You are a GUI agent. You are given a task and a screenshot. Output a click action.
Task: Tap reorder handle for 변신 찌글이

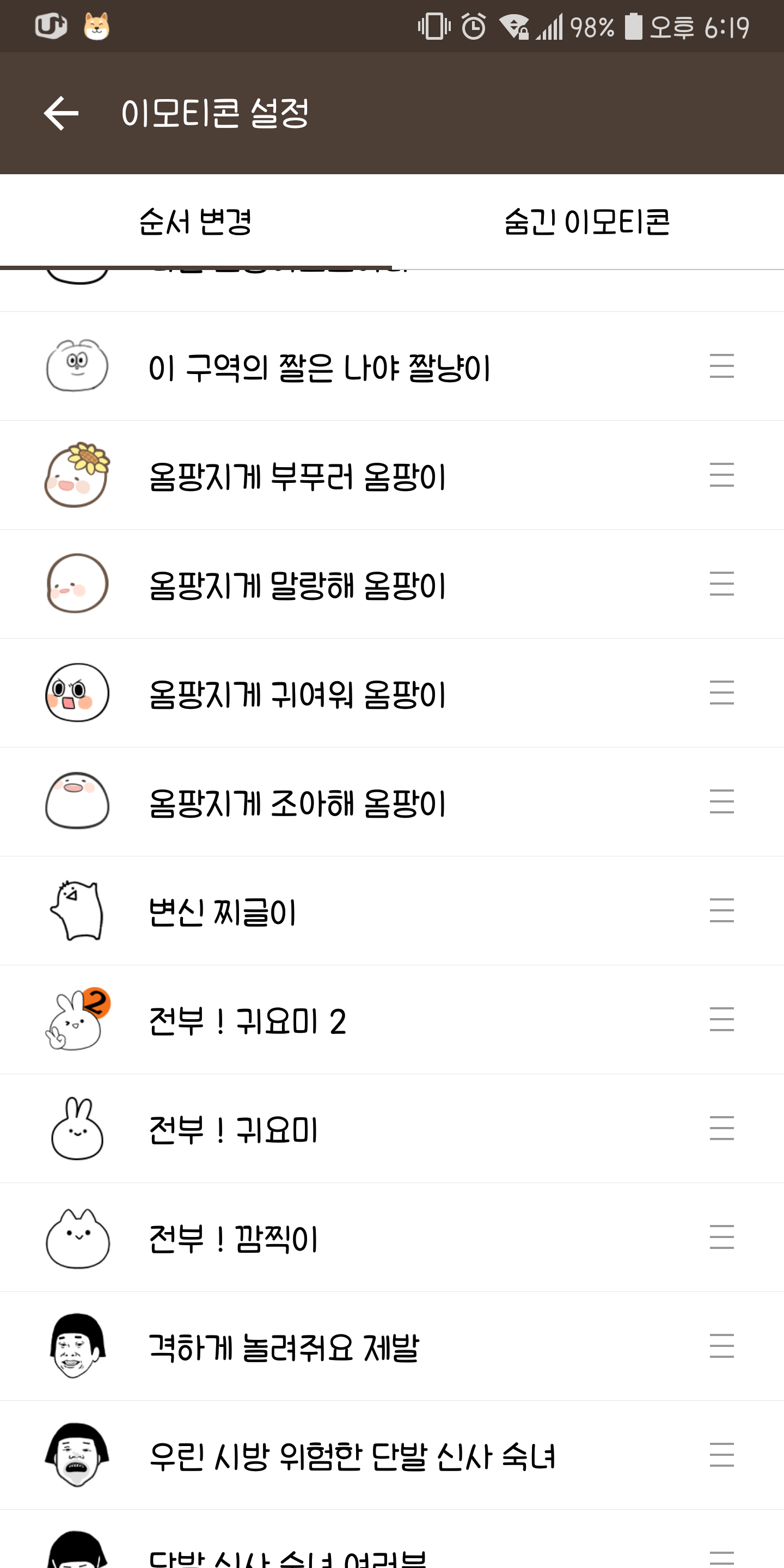721,911
